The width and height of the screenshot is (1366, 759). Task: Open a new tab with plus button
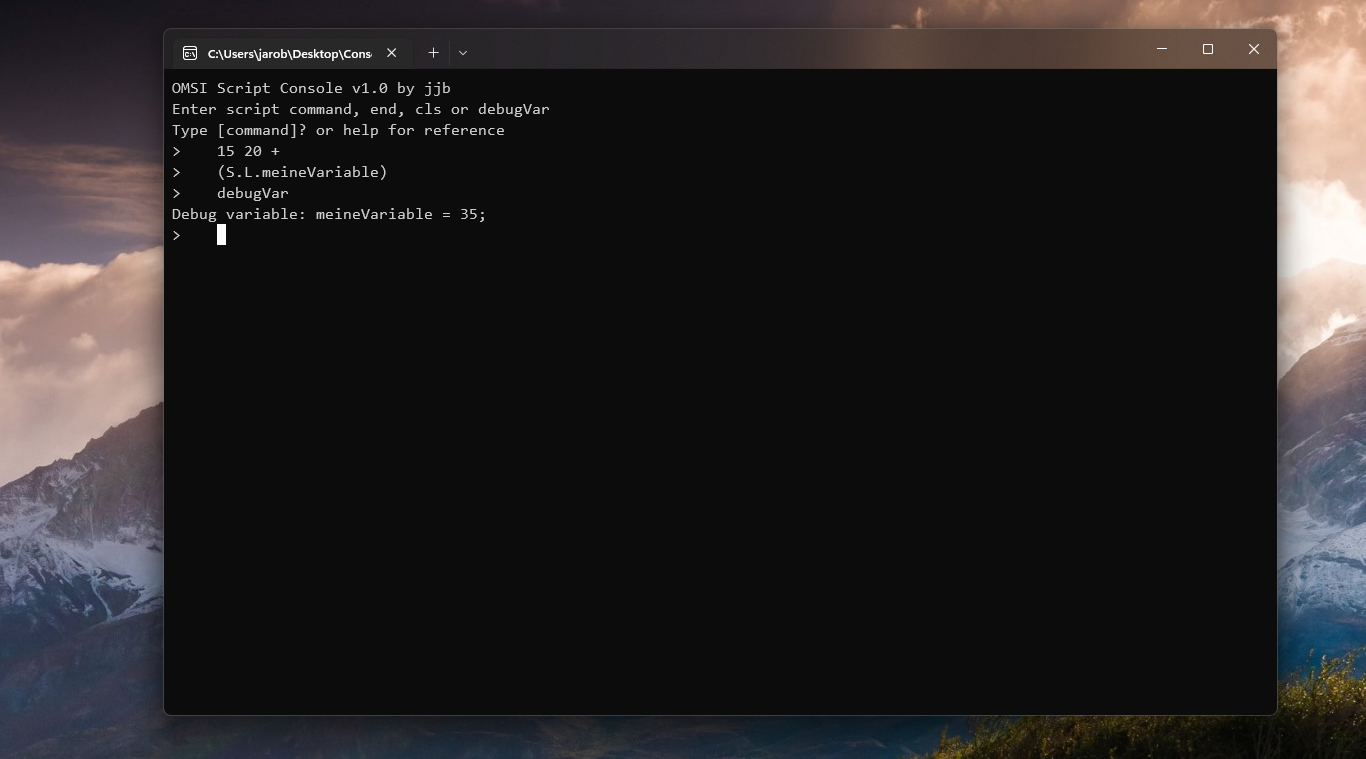[x=433, y=53]
